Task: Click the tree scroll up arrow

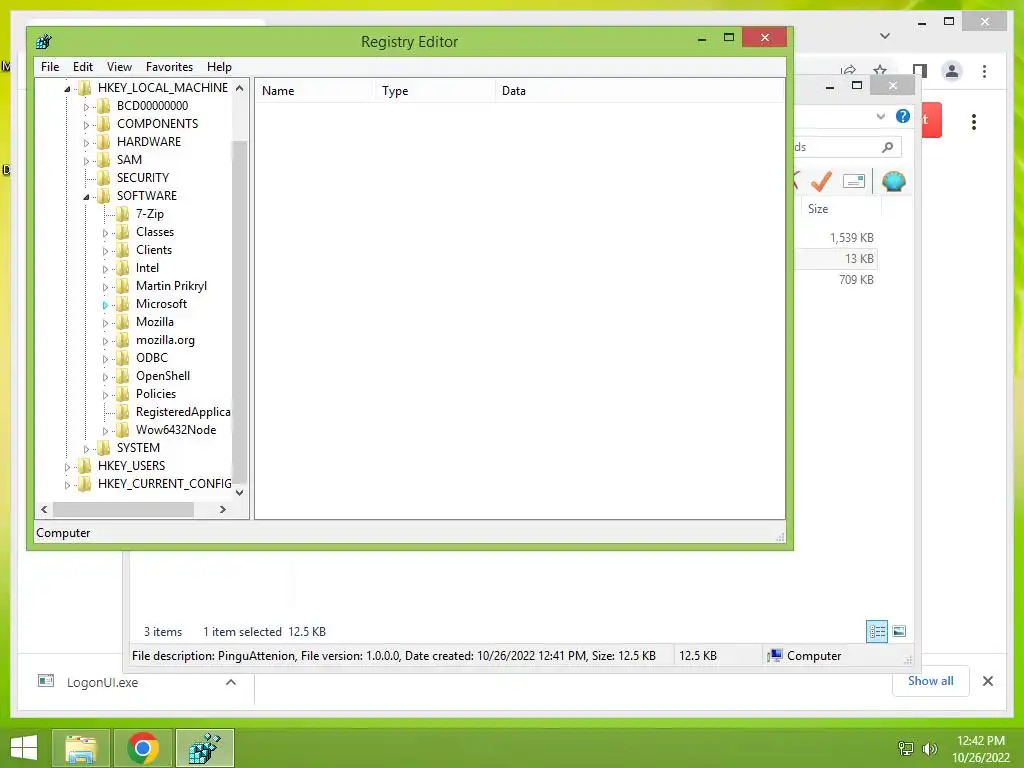Action: [240, 88]
